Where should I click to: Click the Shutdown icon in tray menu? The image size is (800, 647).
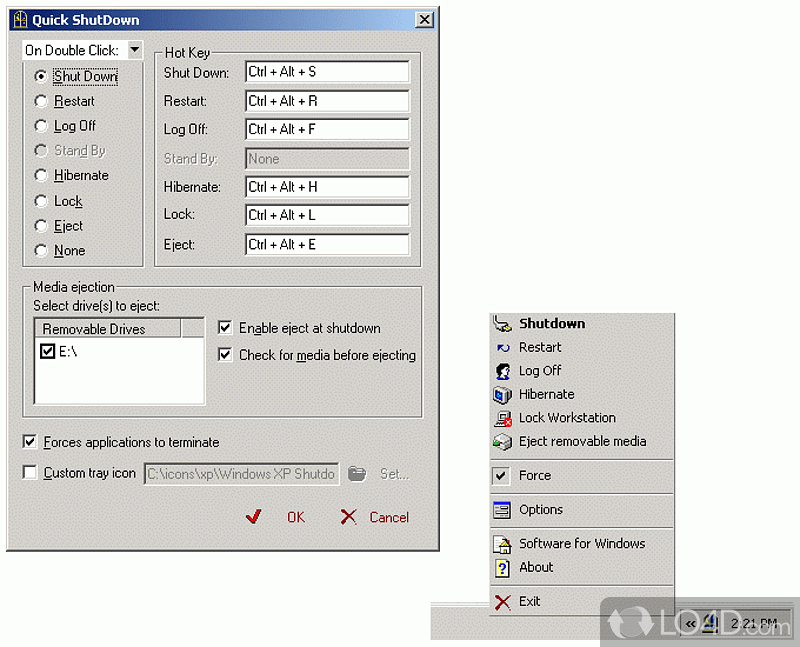click(x=503, y=324)
